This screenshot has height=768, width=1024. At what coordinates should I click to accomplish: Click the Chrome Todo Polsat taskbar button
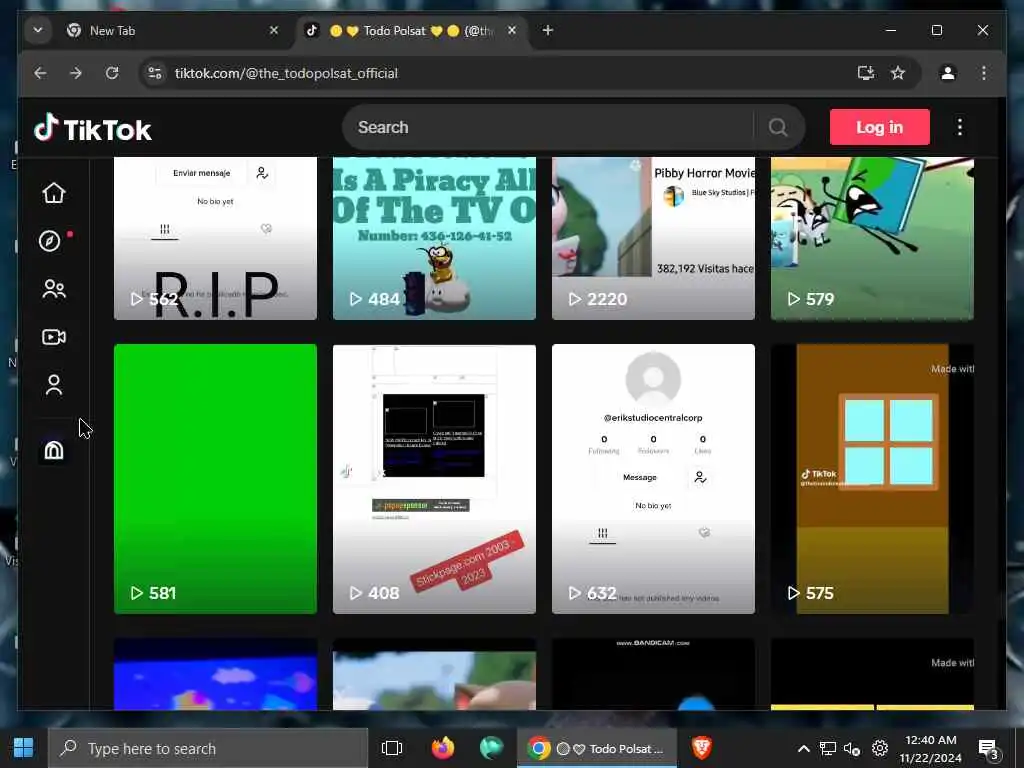(598, 748)
